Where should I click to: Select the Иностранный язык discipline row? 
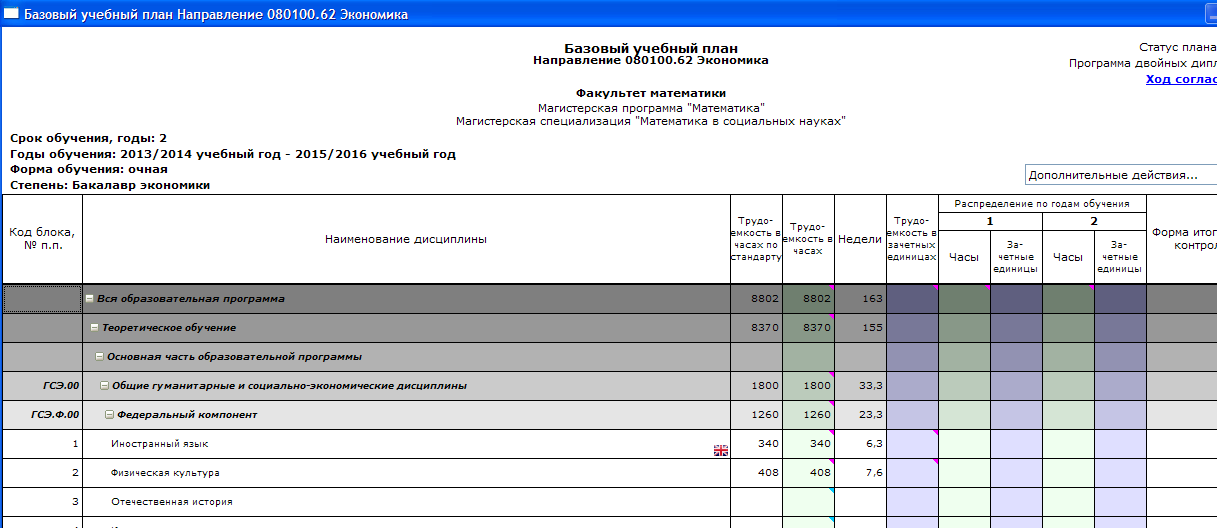[160, 444]
